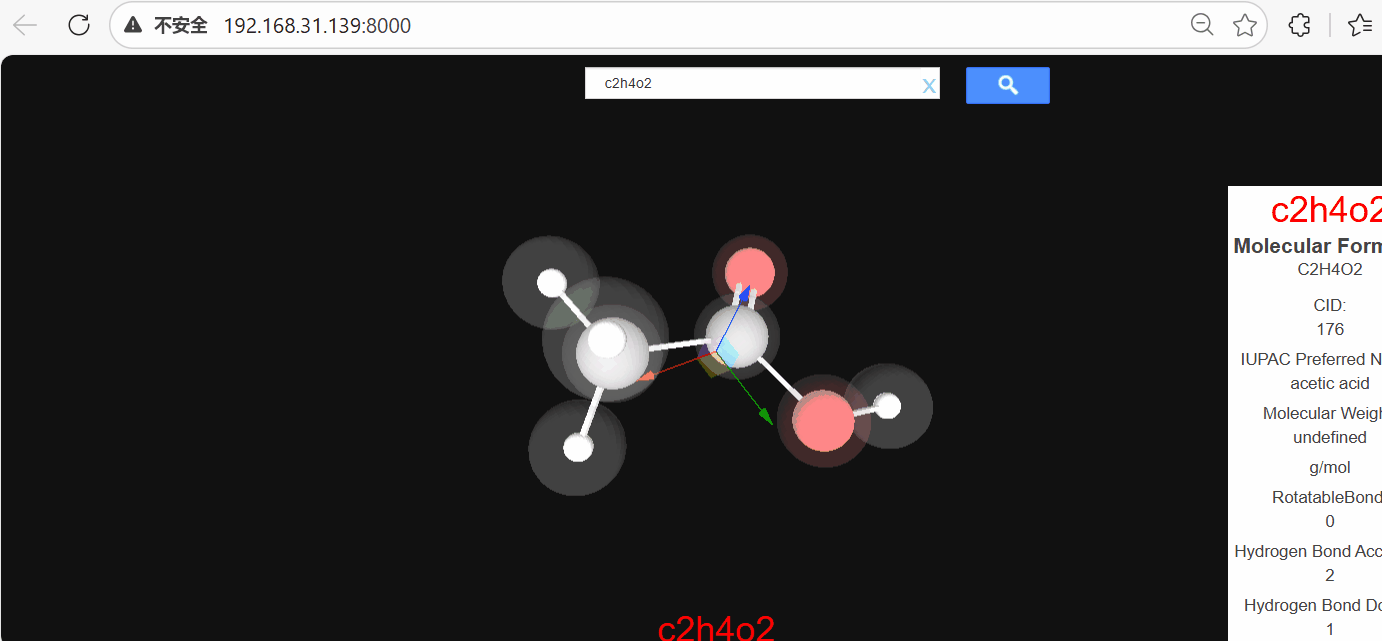Click the large methyl carbon atom
Image resolution: width=1382 pixels, height=641 pixels.
[x=612, y=352]
